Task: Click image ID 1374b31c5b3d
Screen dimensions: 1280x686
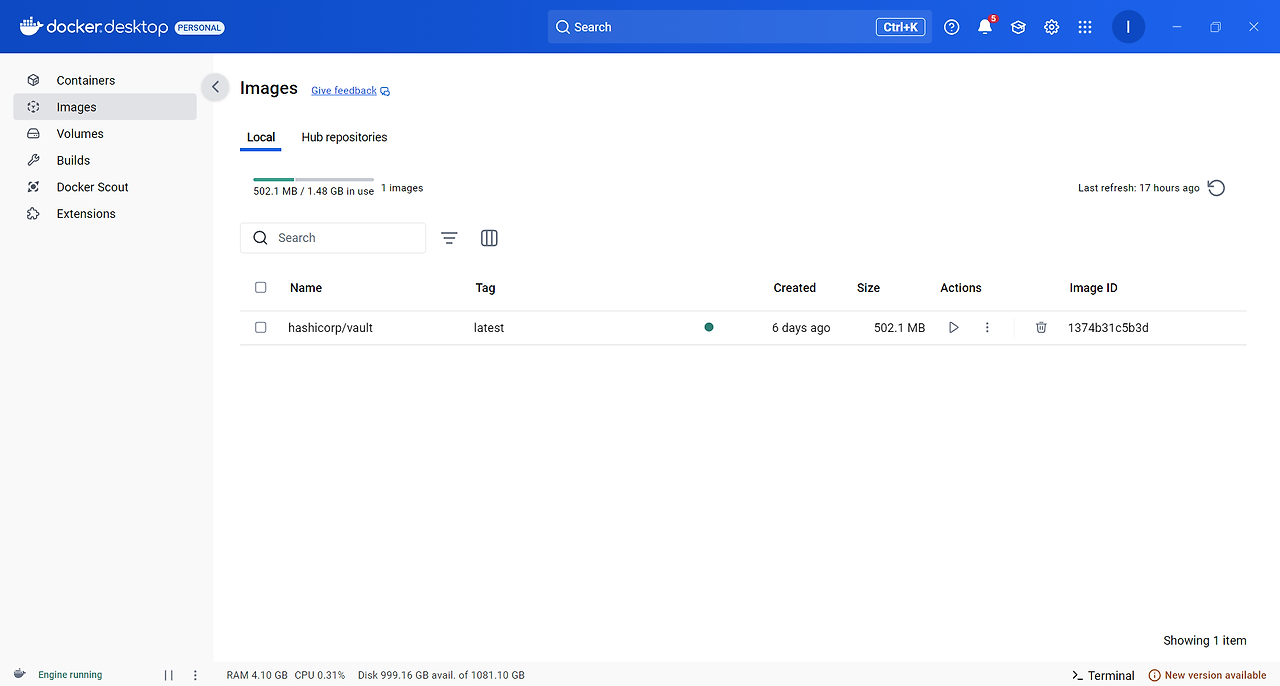Action: coord(1108,328)
